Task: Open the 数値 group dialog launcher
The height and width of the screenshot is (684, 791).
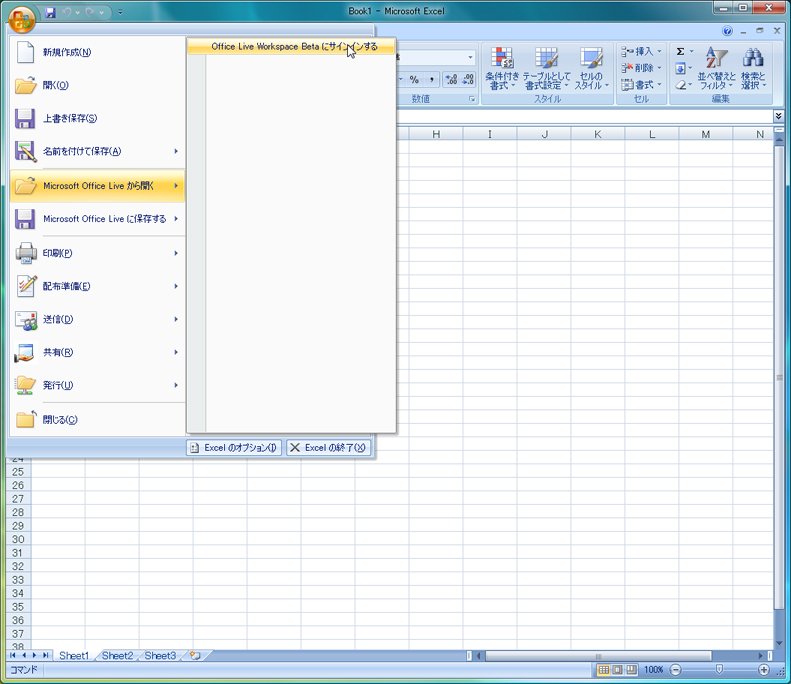Action: click(472, 99)
